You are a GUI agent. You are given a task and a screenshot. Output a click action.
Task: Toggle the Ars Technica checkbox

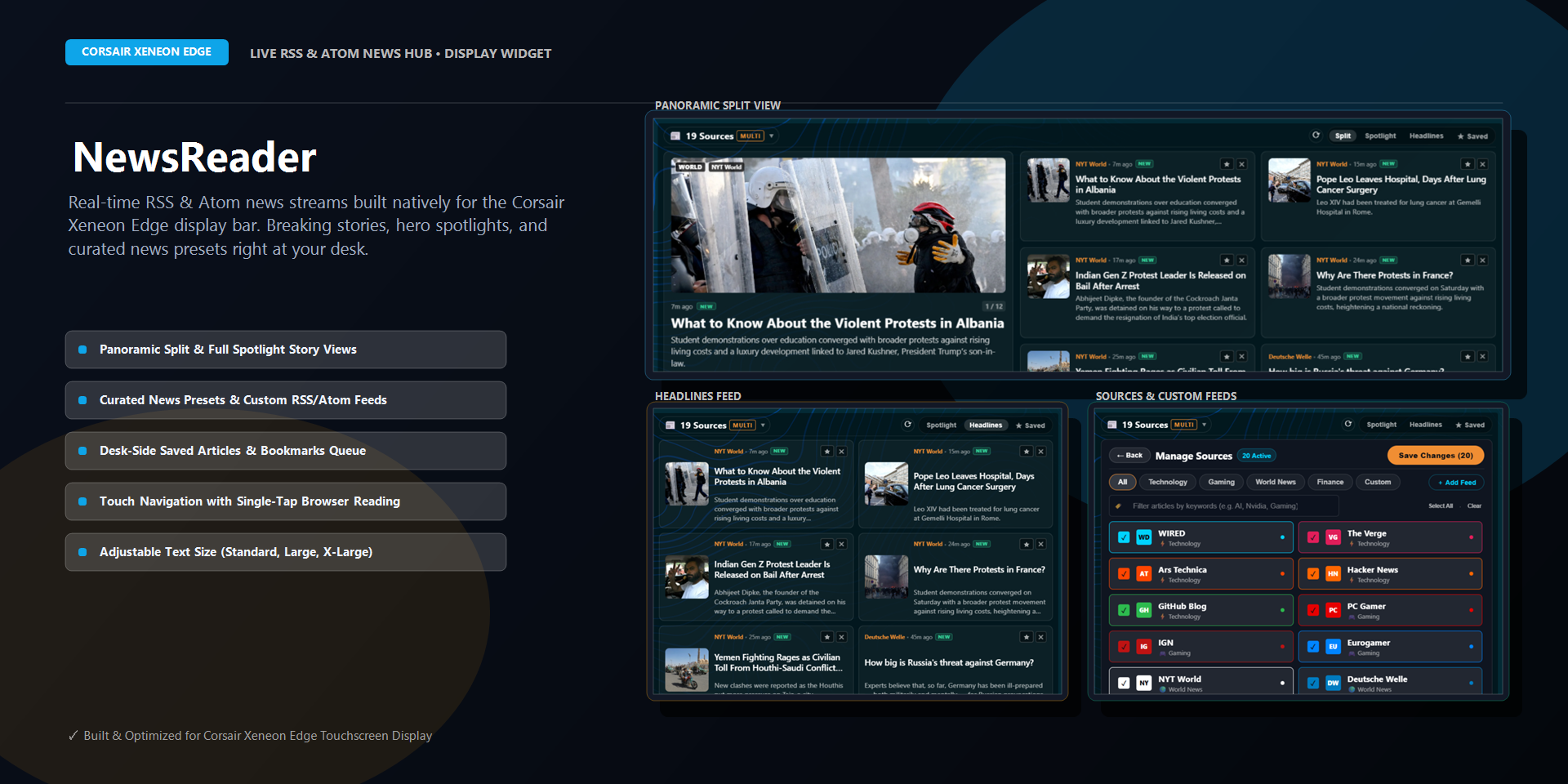(x=1124, y=574)
